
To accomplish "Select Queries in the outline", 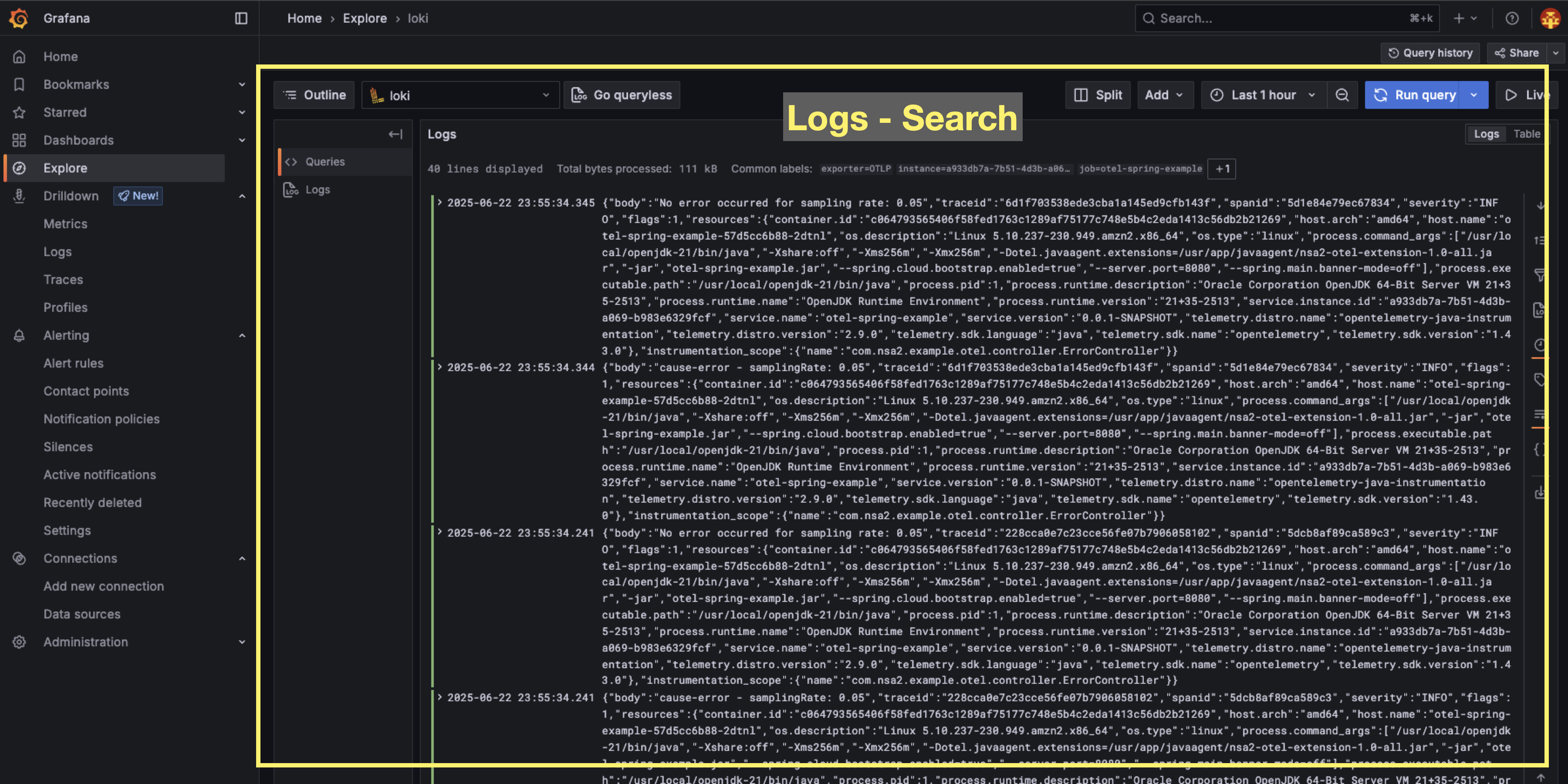I will coord(346,162).
